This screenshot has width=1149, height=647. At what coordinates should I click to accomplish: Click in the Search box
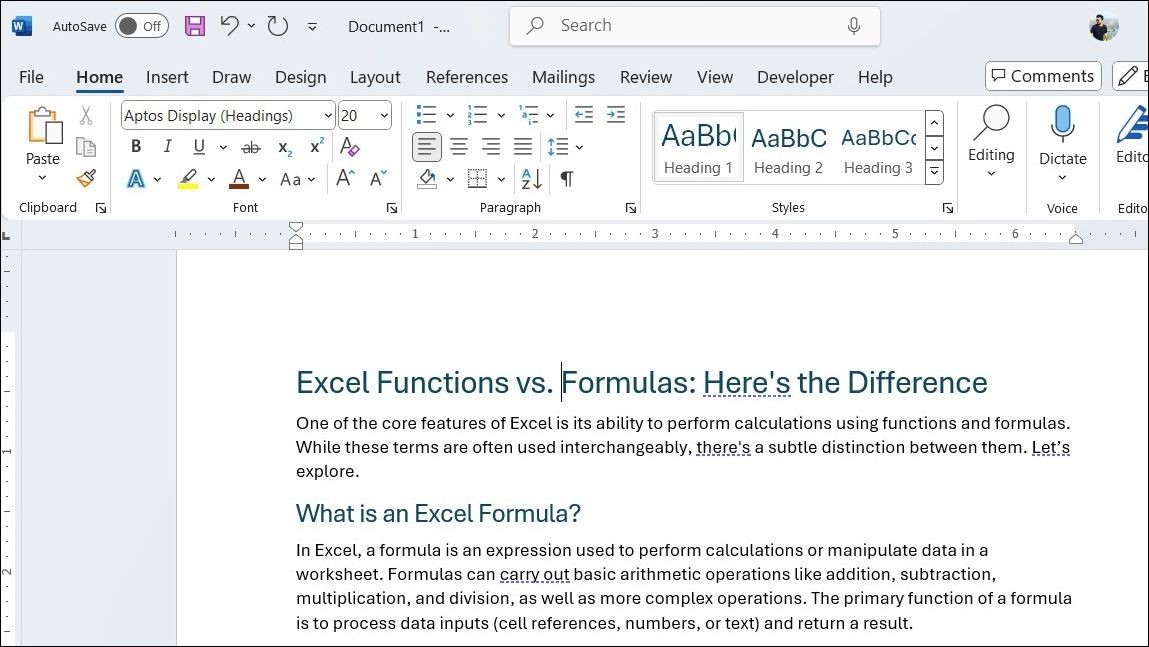pos(695,26)
